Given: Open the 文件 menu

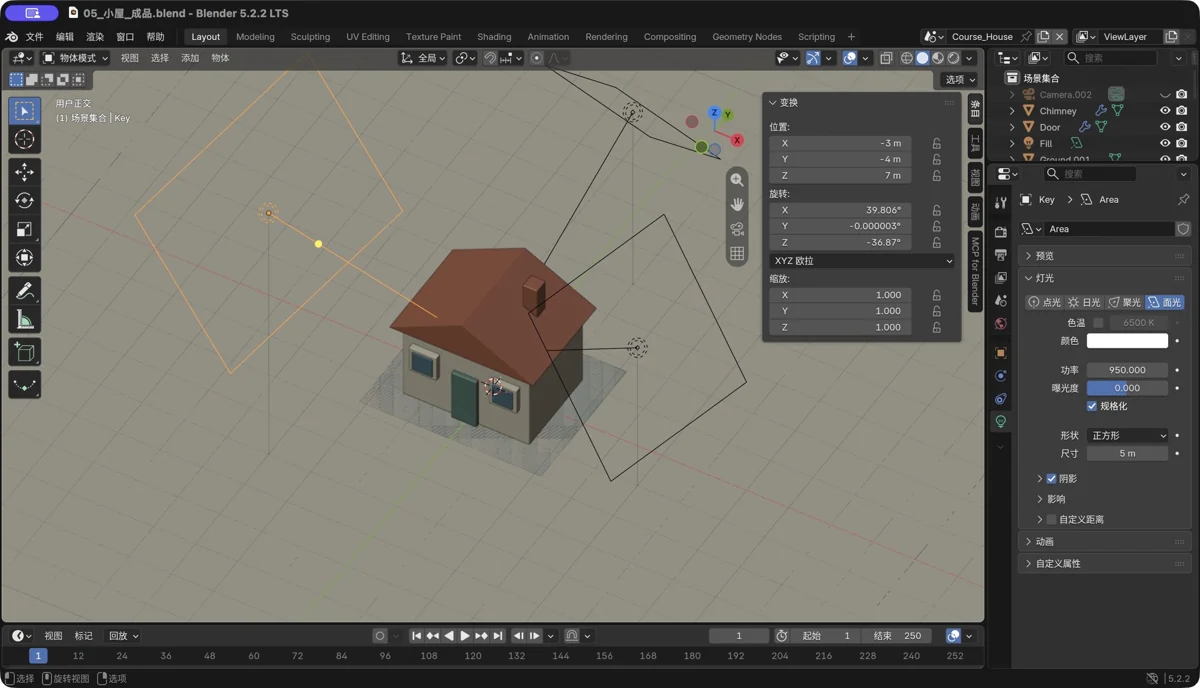Looking at the screenshot, I should (34, 37).
